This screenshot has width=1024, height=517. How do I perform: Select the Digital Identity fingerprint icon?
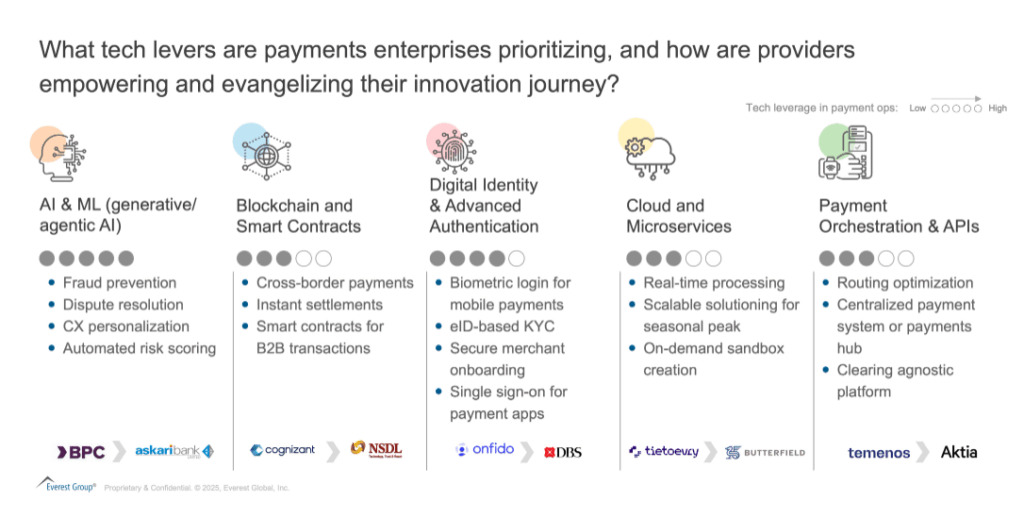452,147
